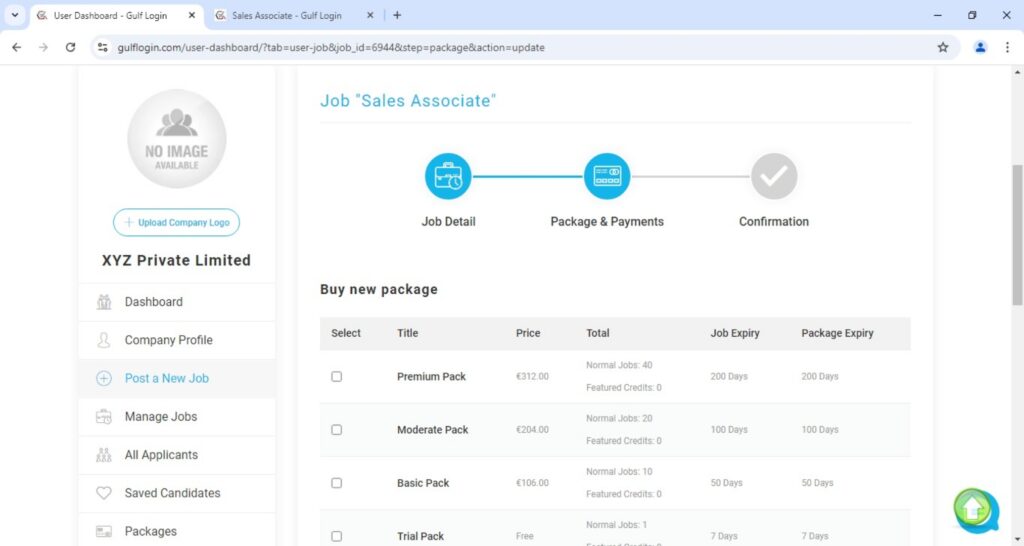Check the Basic Pack checkbox

click(337, 483)
